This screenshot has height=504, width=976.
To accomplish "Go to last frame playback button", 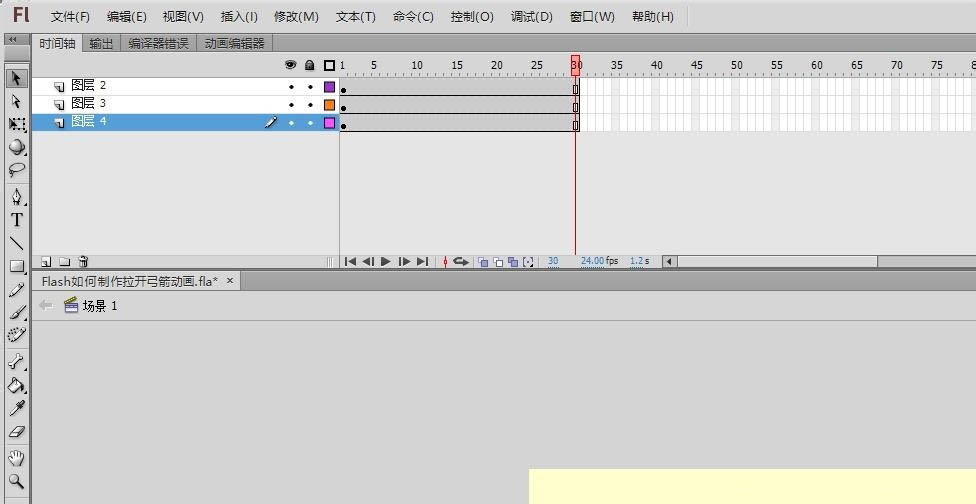I will tap(423, 261).
